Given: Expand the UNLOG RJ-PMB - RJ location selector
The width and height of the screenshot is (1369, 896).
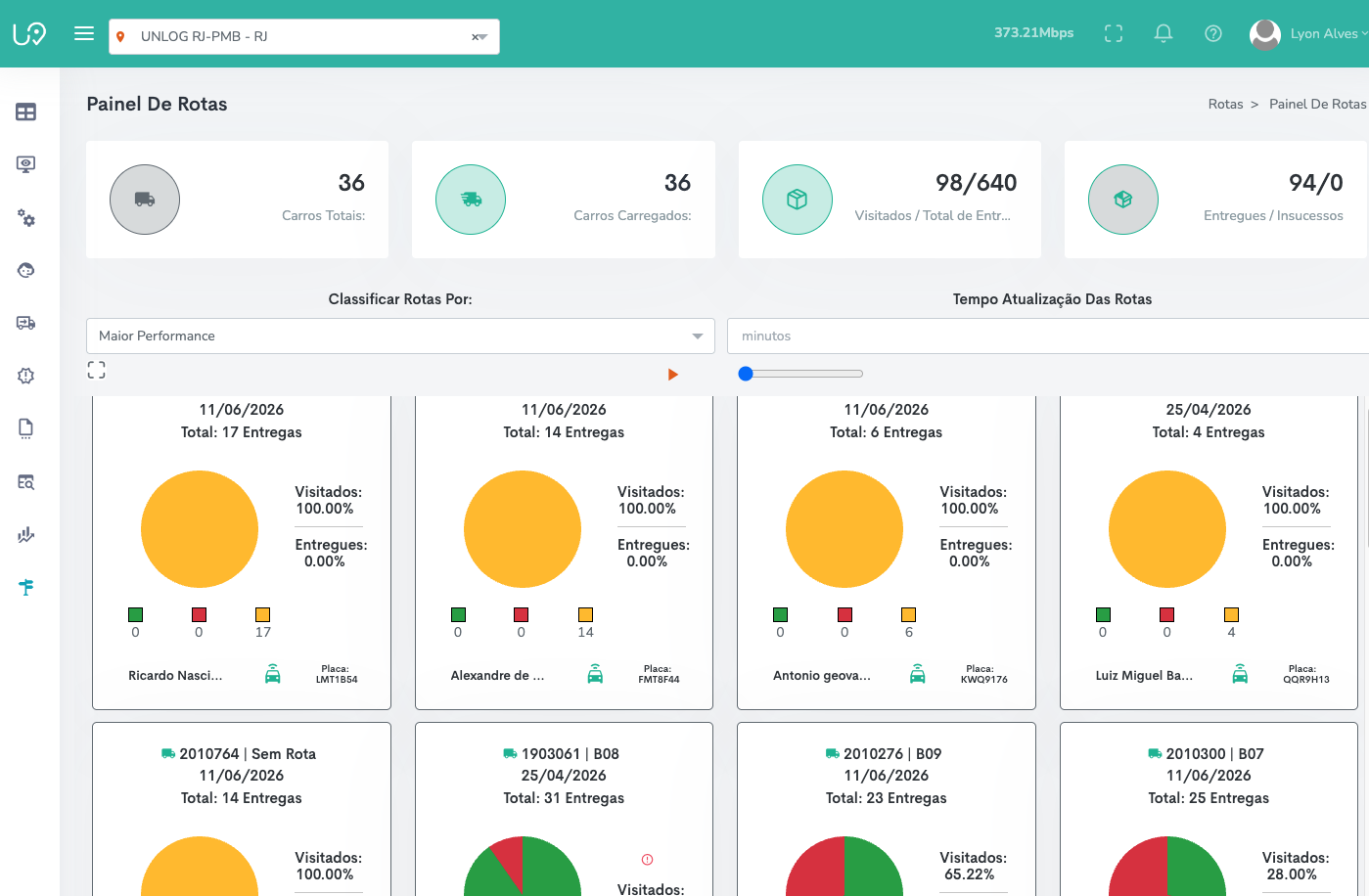Looking at the screenshot, I should (x=304, y=36).
